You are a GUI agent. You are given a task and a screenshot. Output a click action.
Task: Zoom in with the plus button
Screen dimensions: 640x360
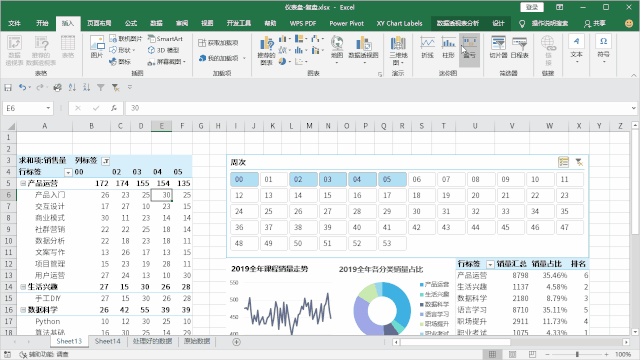tap(607, 354)
